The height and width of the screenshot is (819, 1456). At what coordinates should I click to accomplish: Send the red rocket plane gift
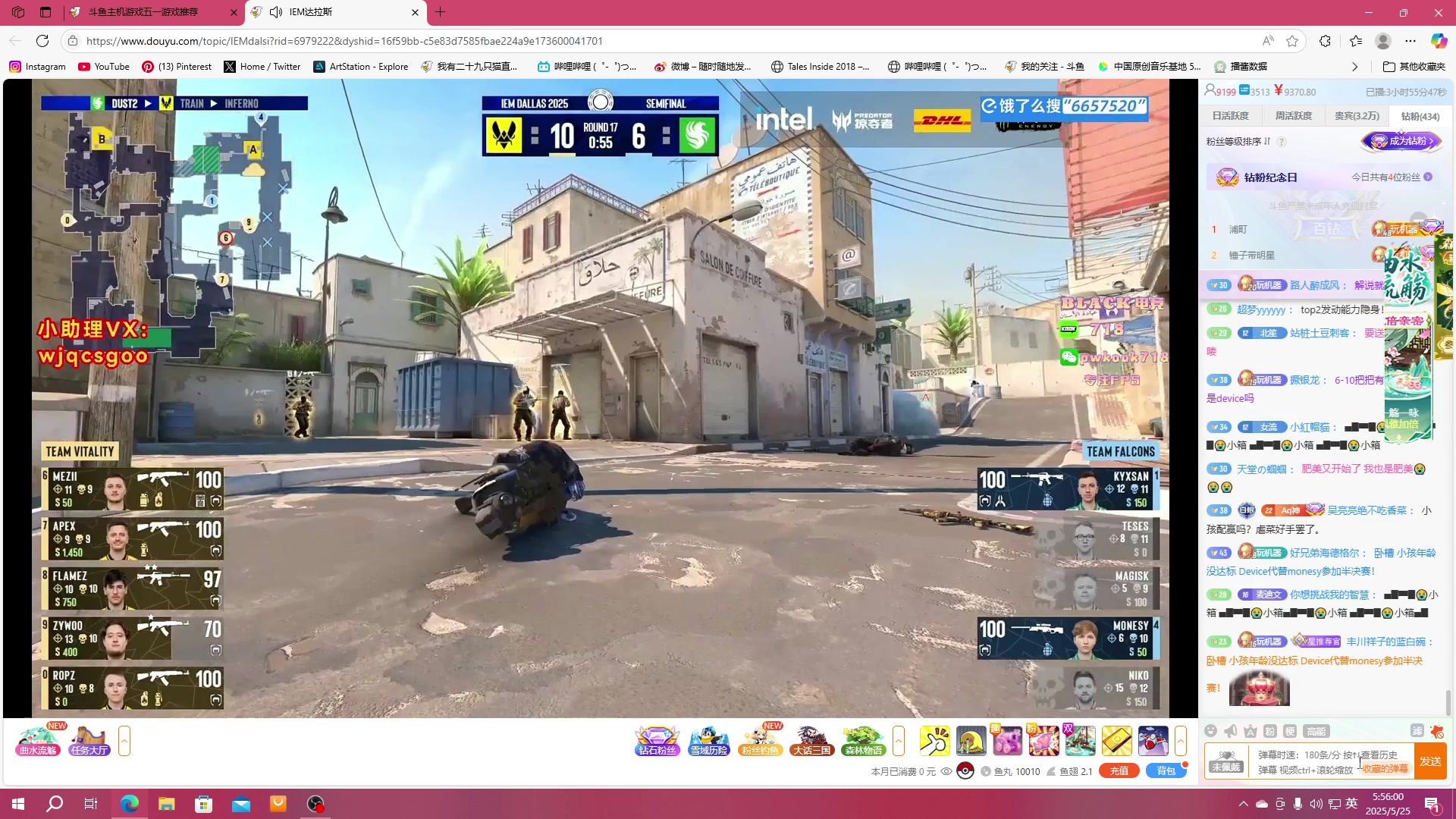[1153, 741]
